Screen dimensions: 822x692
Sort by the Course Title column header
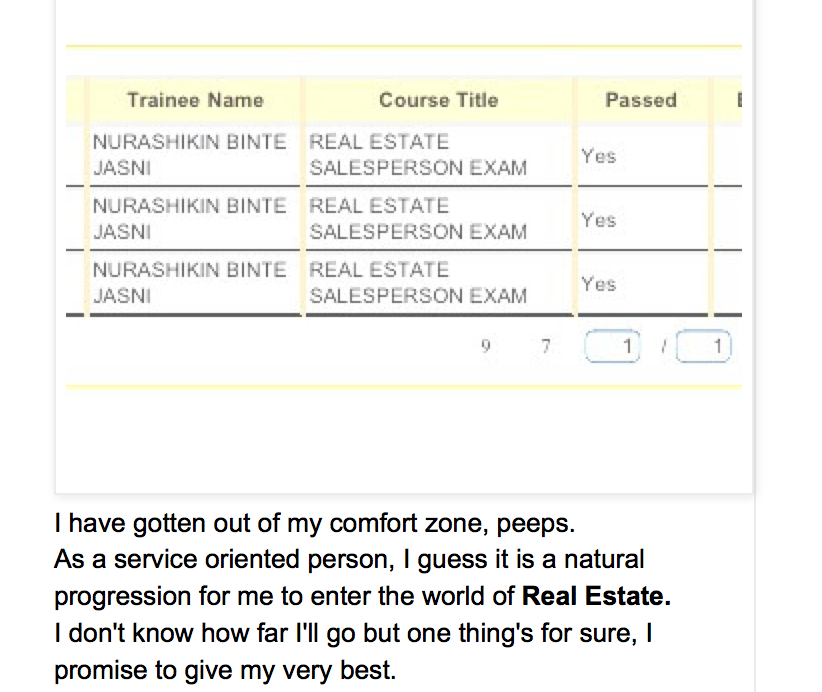pyautogui.click(x=439, y=100)
